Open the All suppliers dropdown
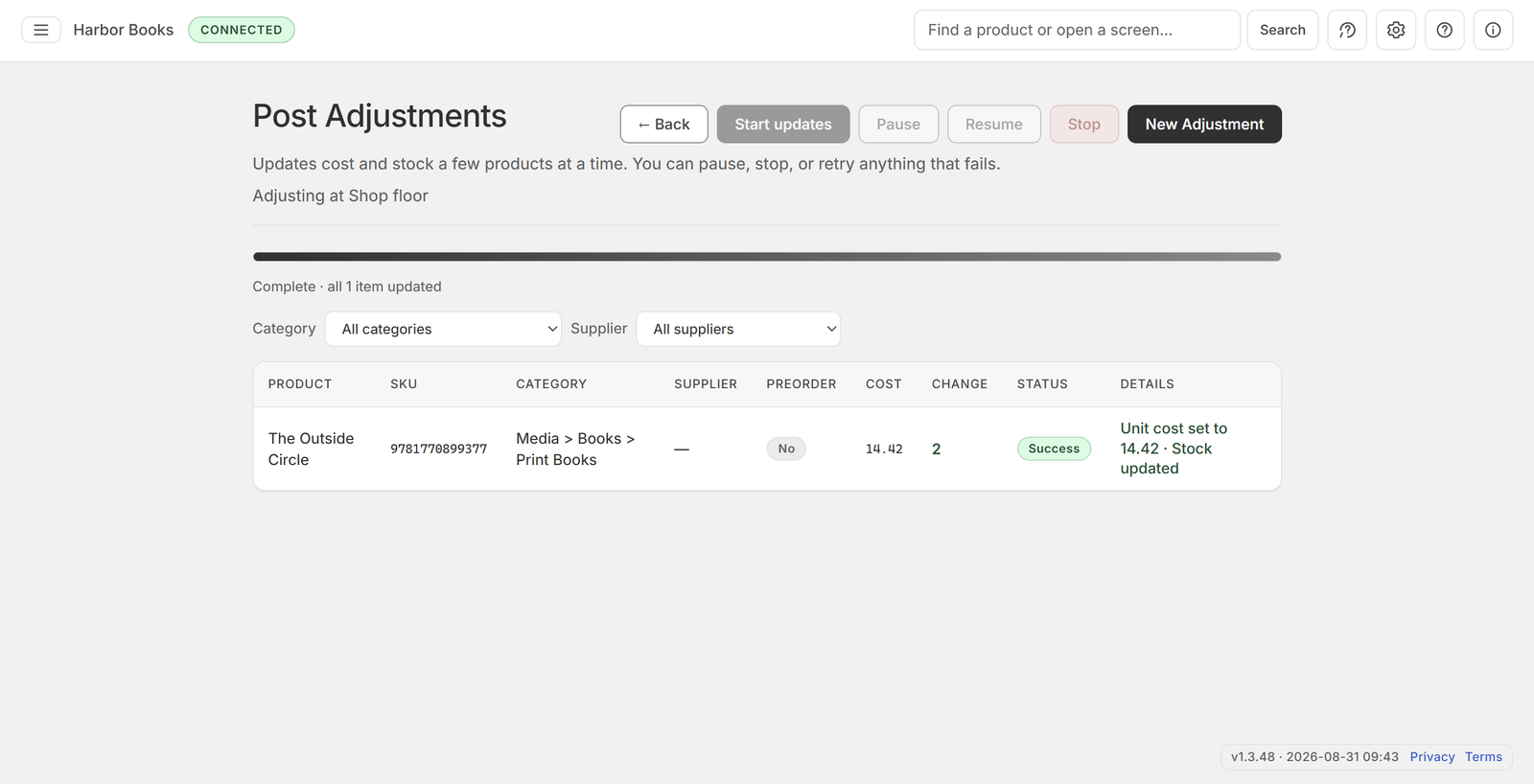The width and height of the screenshot is (1534, 784). point(738,329)
